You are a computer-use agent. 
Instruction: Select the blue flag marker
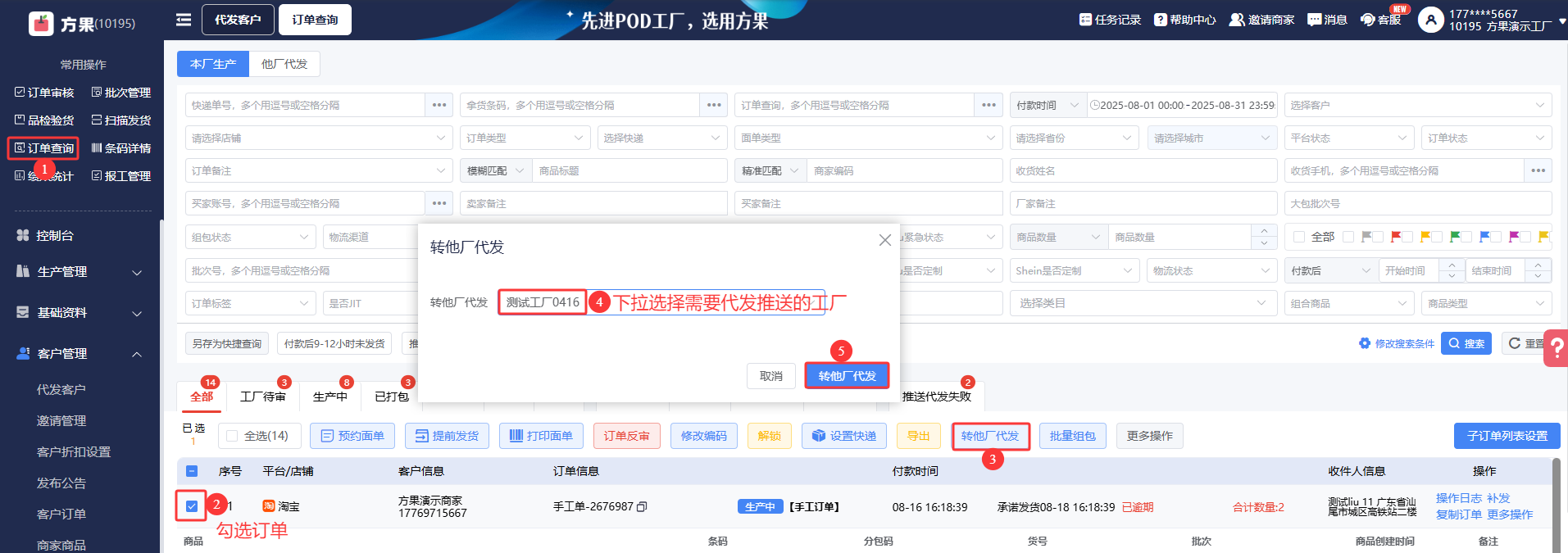click(1484, 237)
